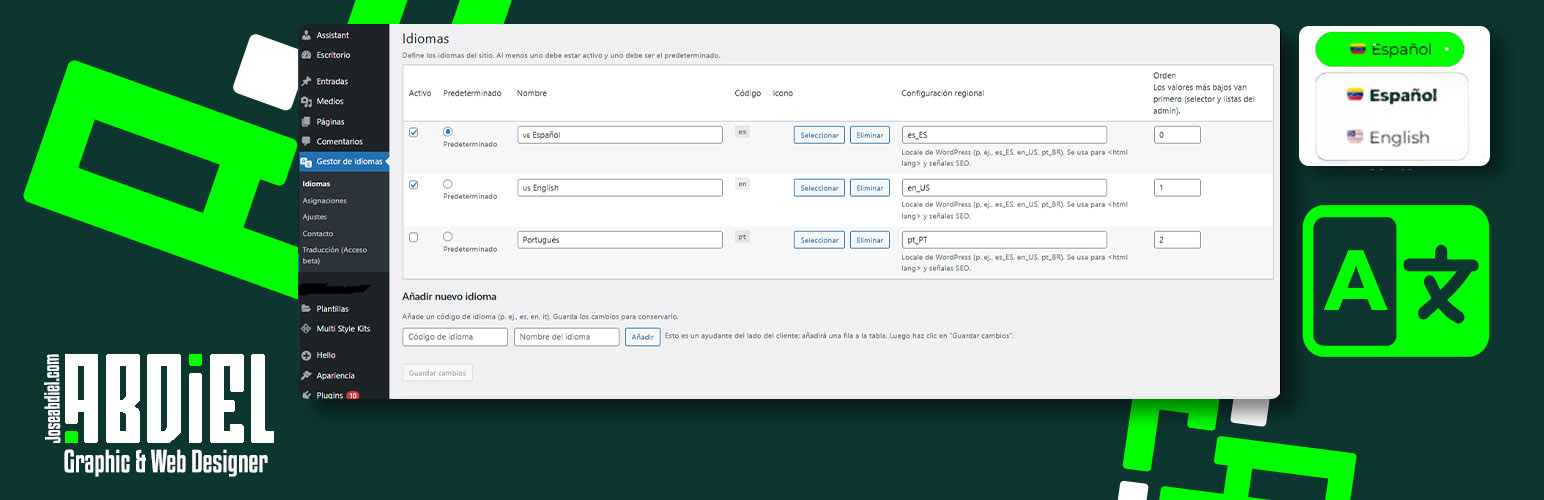
Task: Click the US flag beside English option
Action: pos(1355,137)
